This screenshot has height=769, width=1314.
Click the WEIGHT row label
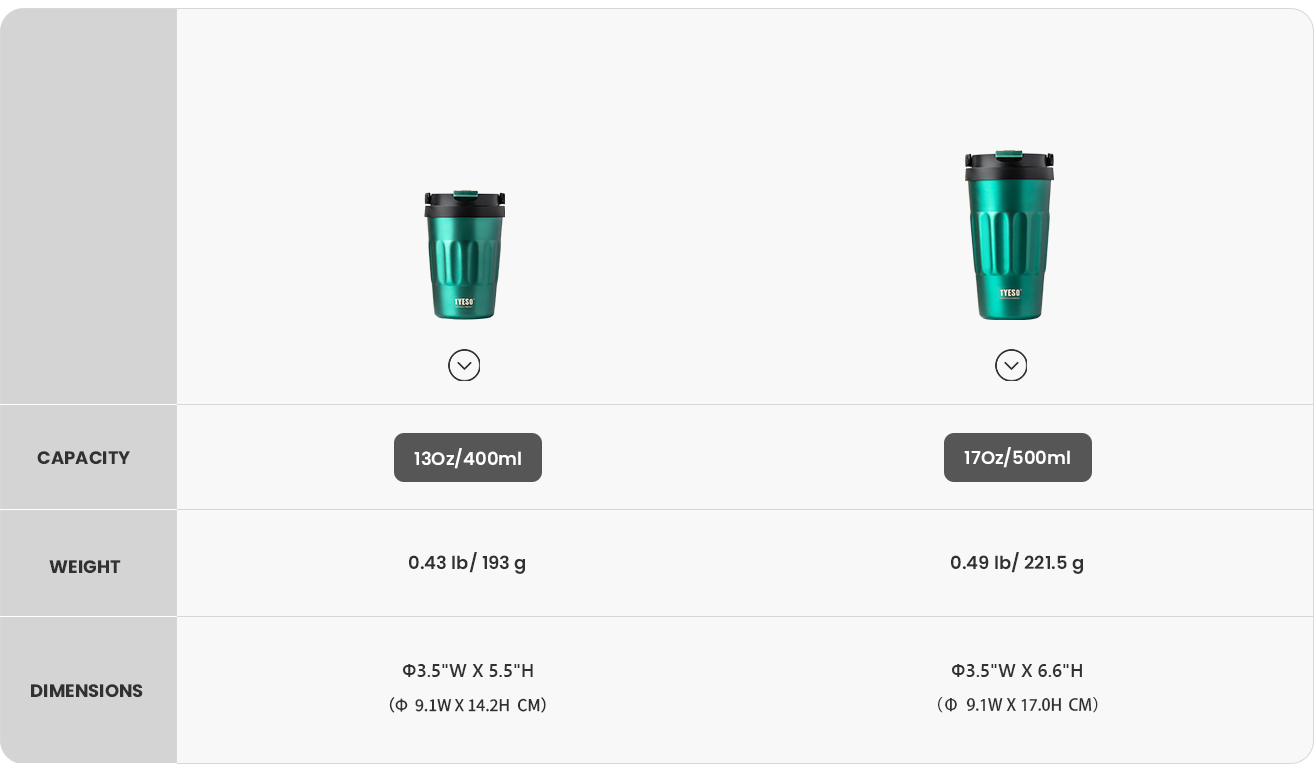coord(85,567)
